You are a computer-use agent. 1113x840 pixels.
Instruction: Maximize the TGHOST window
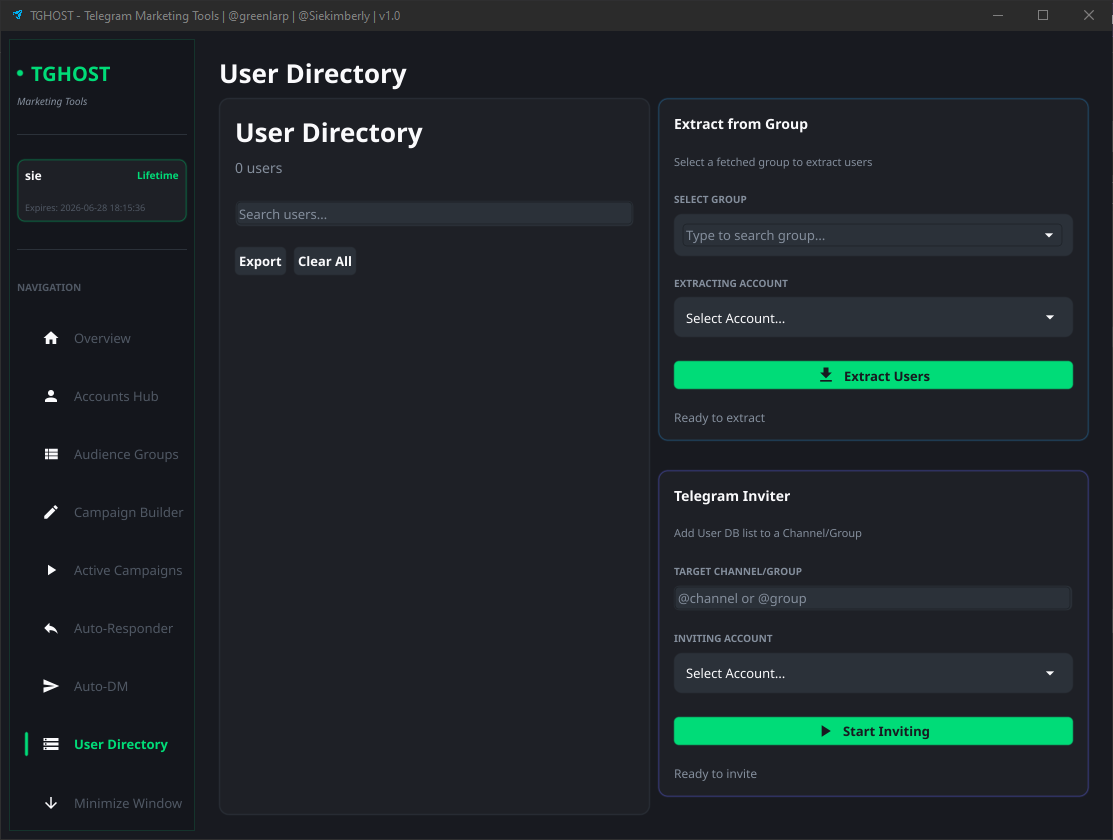tap(1043, 15)
